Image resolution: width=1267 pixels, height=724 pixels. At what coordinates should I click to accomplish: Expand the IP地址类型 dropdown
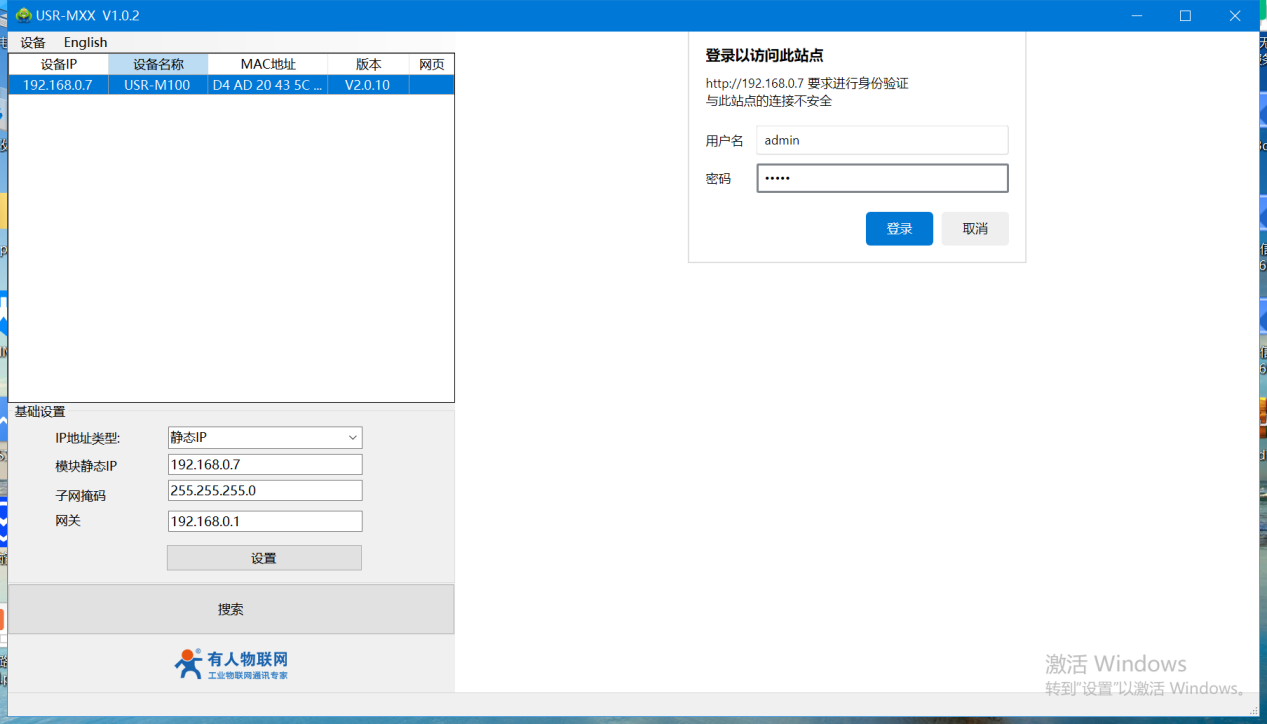tap(264, 438)
